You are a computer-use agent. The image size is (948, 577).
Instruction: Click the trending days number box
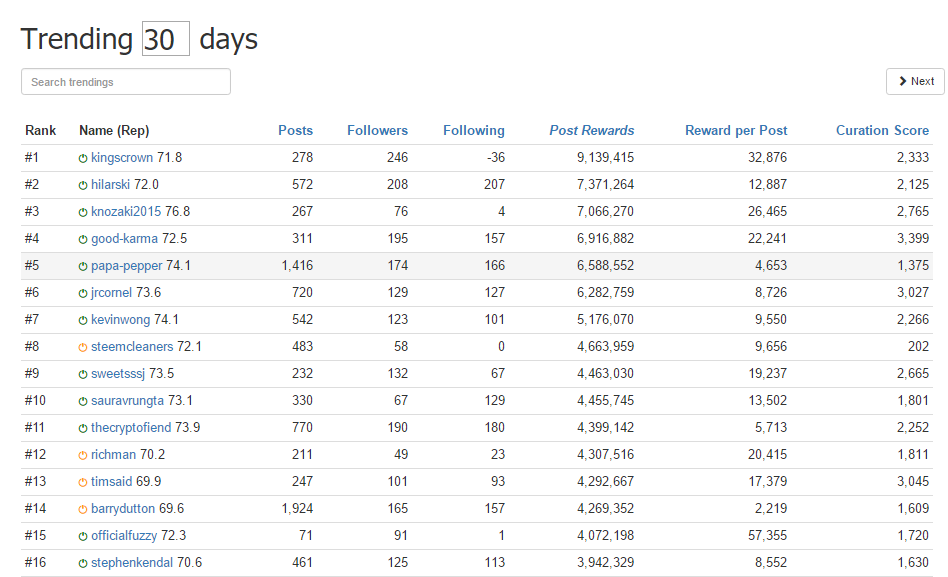tap(166, 39)
